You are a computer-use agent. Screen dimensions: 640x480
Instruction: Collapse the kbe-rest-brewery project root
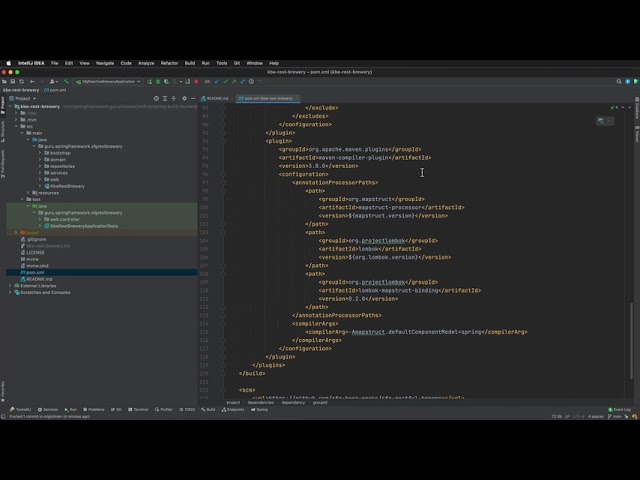(x=10, y=107)
